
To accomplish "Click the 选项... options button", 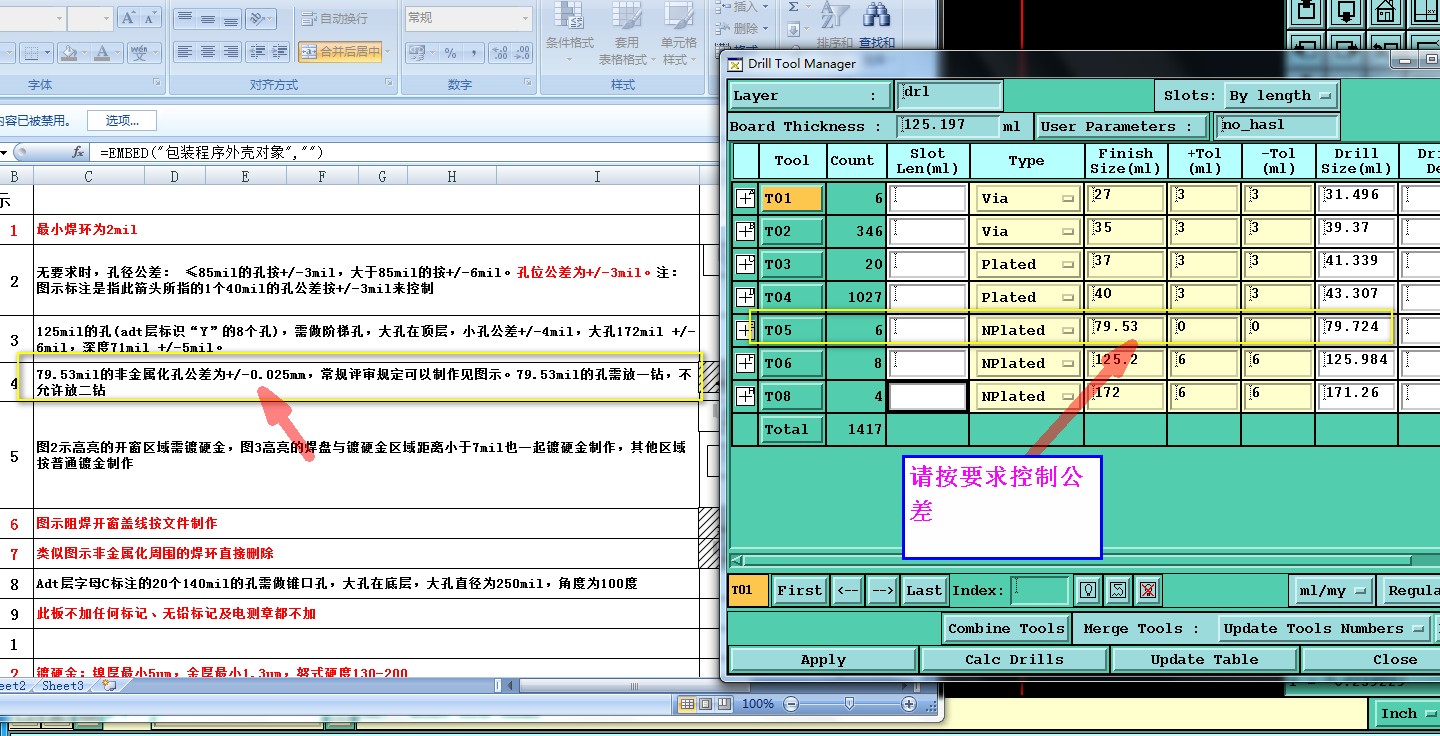I will click(x=122, y=121).
